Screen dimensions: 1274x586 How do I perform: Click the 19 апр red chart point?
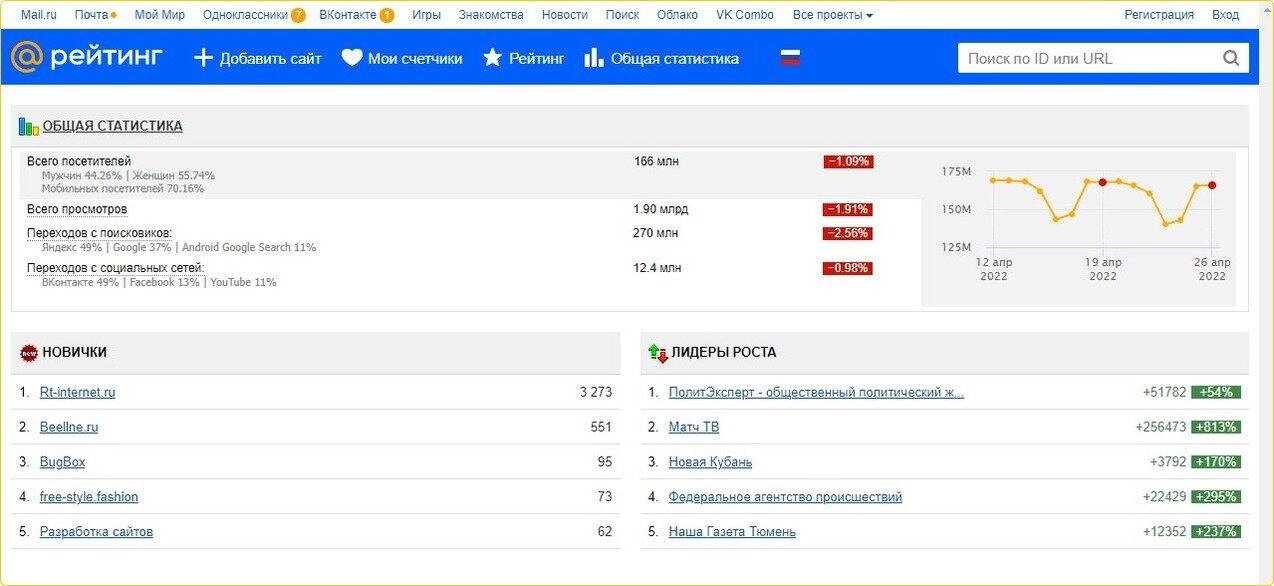click(x=1102, y=182)
